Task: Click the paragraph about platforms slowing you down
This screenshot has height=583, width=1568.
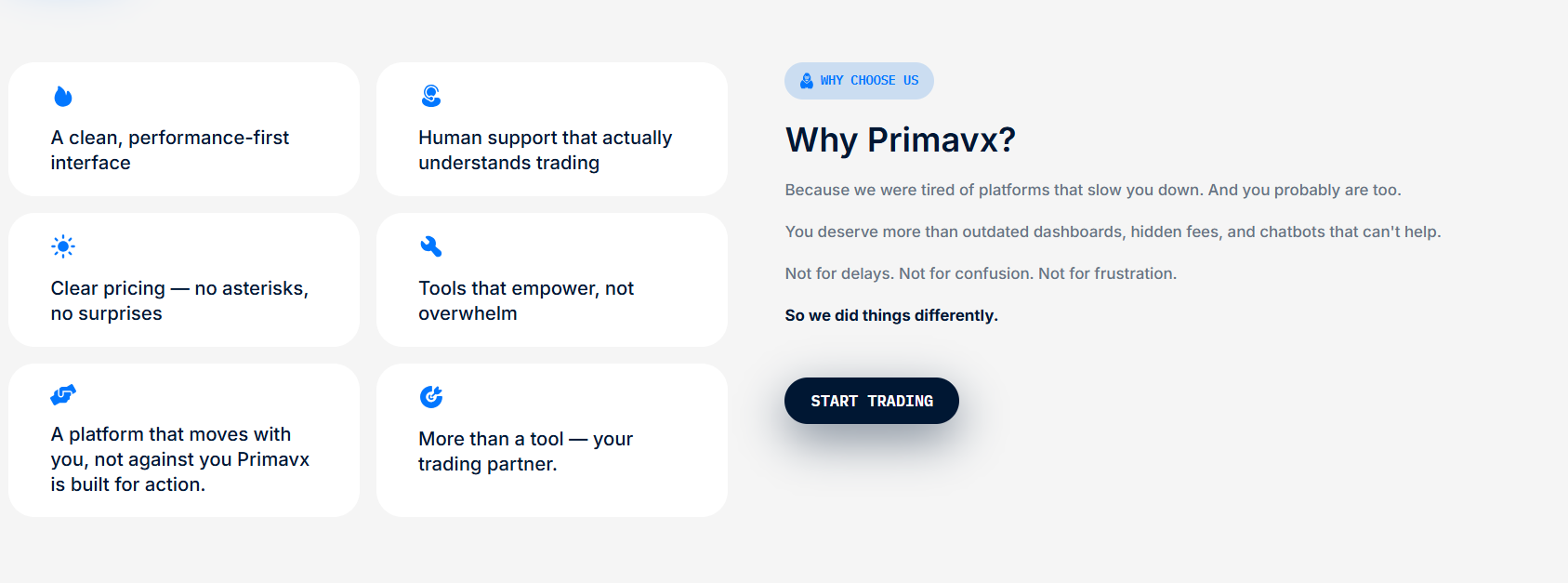Action: tap(1092, 190)
